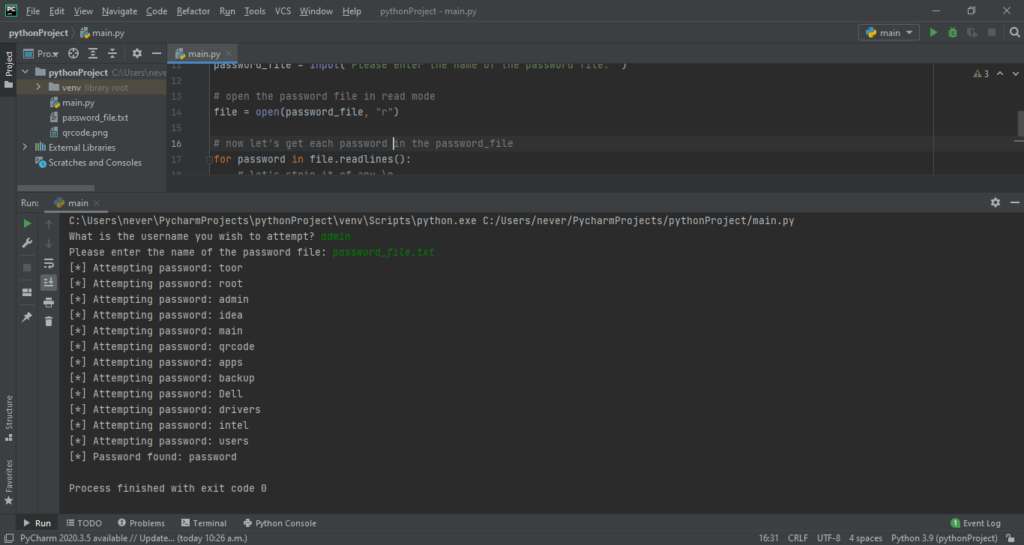Screen dimensions: 1024x545
Task: Clear console output with the trash icon
Action: 48,321
